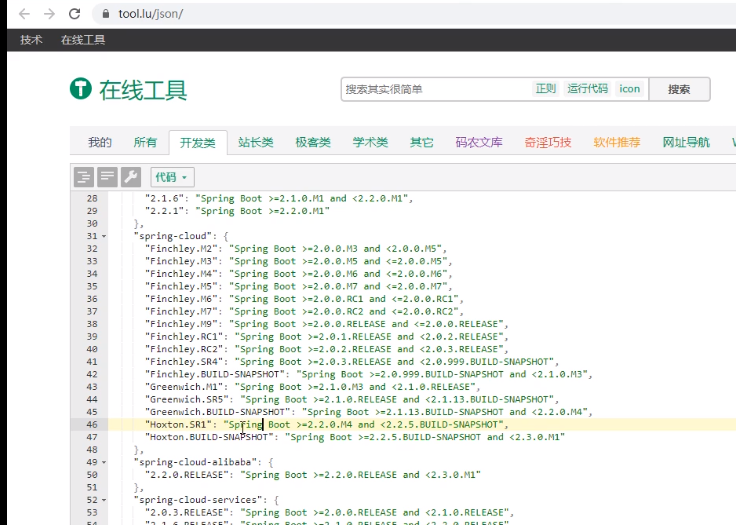This screenshot has width=736, height=525.
Task: Click the green T site logo
Action: tap(81, 88)
